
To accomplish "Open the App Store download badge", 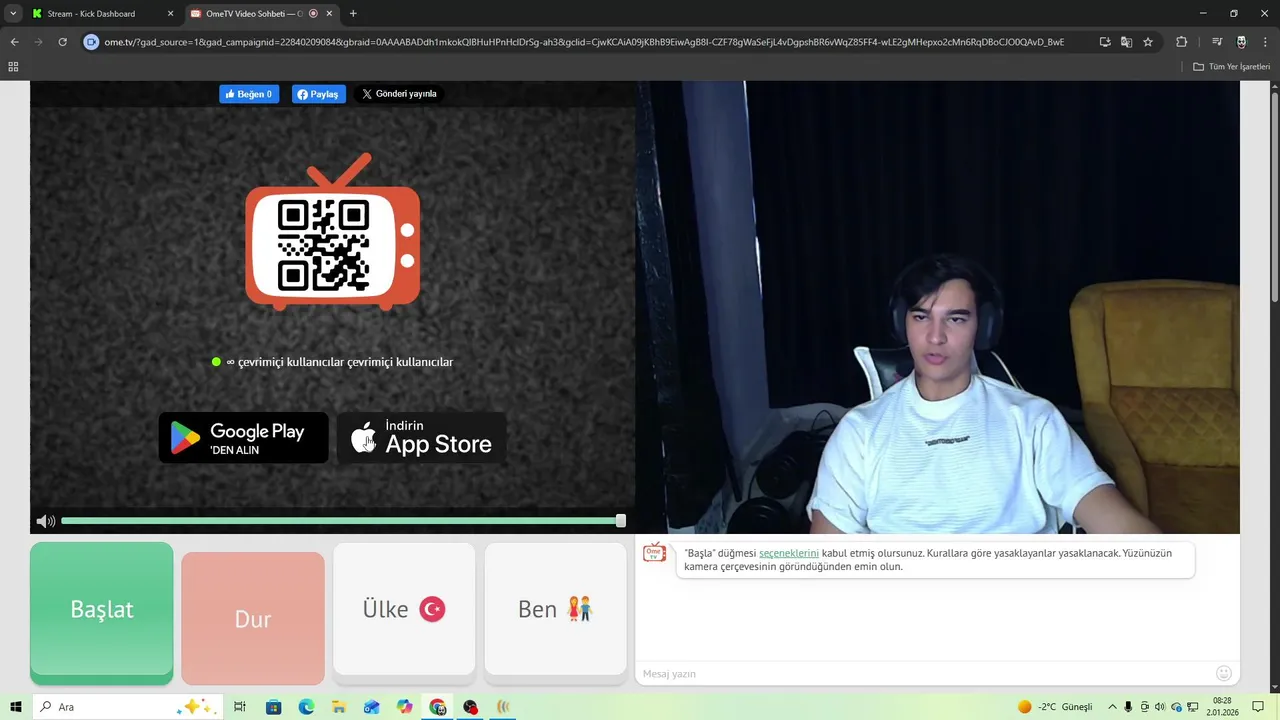I will pyautogui.click(x=421, y=437).
